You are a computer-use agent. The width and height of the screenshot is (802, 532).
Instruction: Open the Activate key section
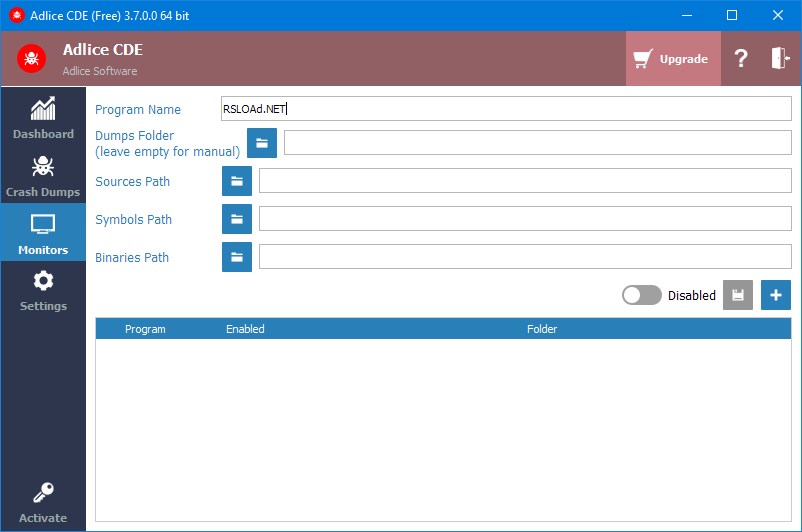click(43, 503)
